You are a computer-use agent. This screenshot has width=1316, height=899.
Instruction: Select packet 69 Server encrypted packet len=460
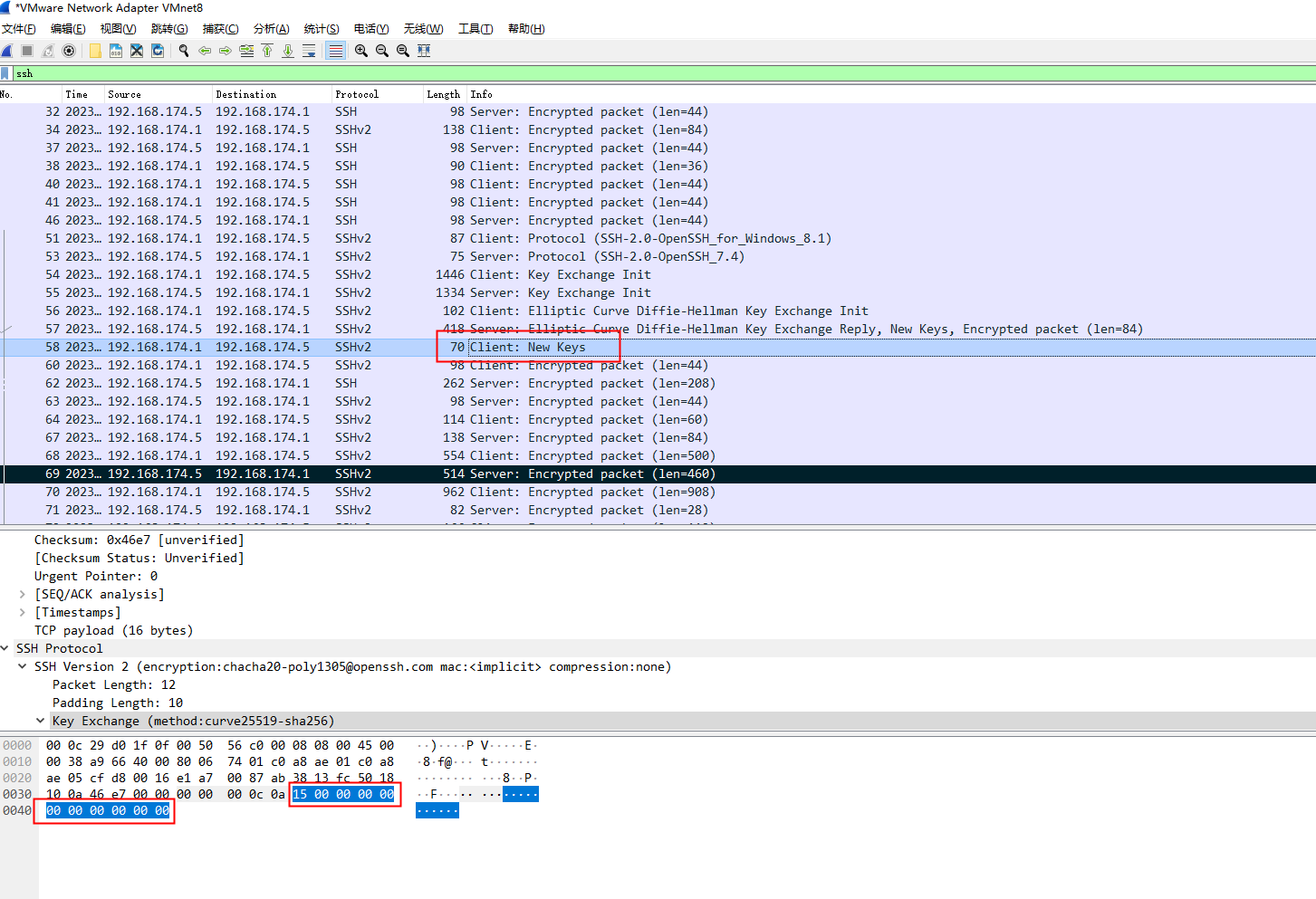(658, 474)
